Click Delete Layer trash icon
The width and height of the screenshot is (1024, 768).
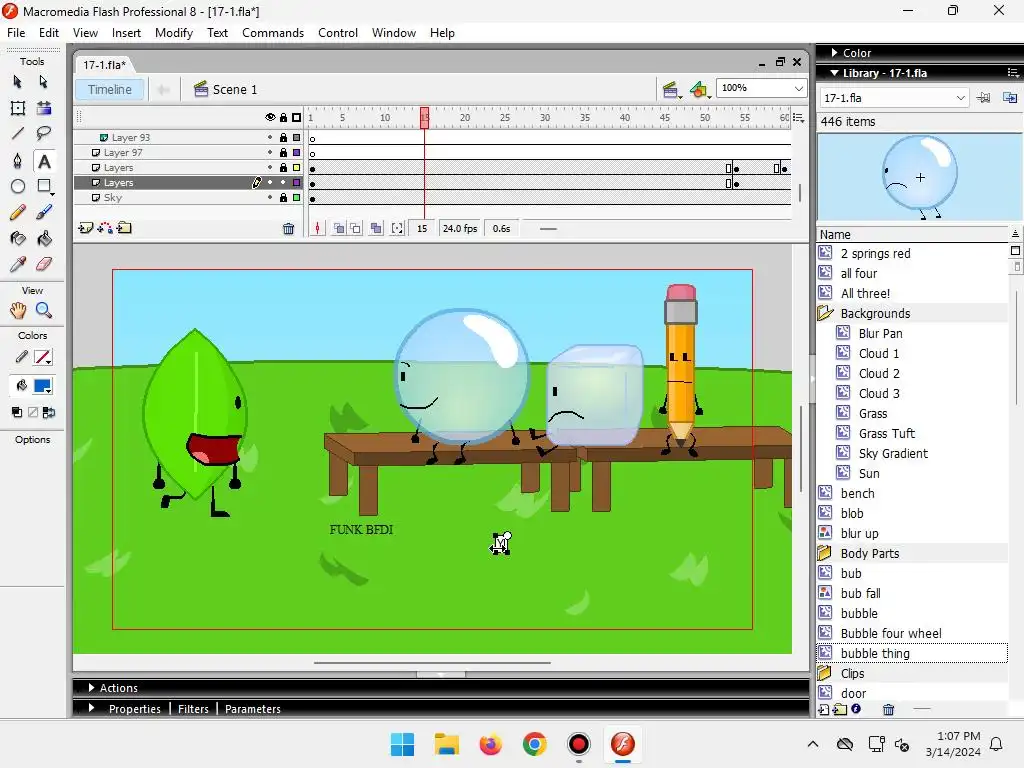tap(288, 229)
